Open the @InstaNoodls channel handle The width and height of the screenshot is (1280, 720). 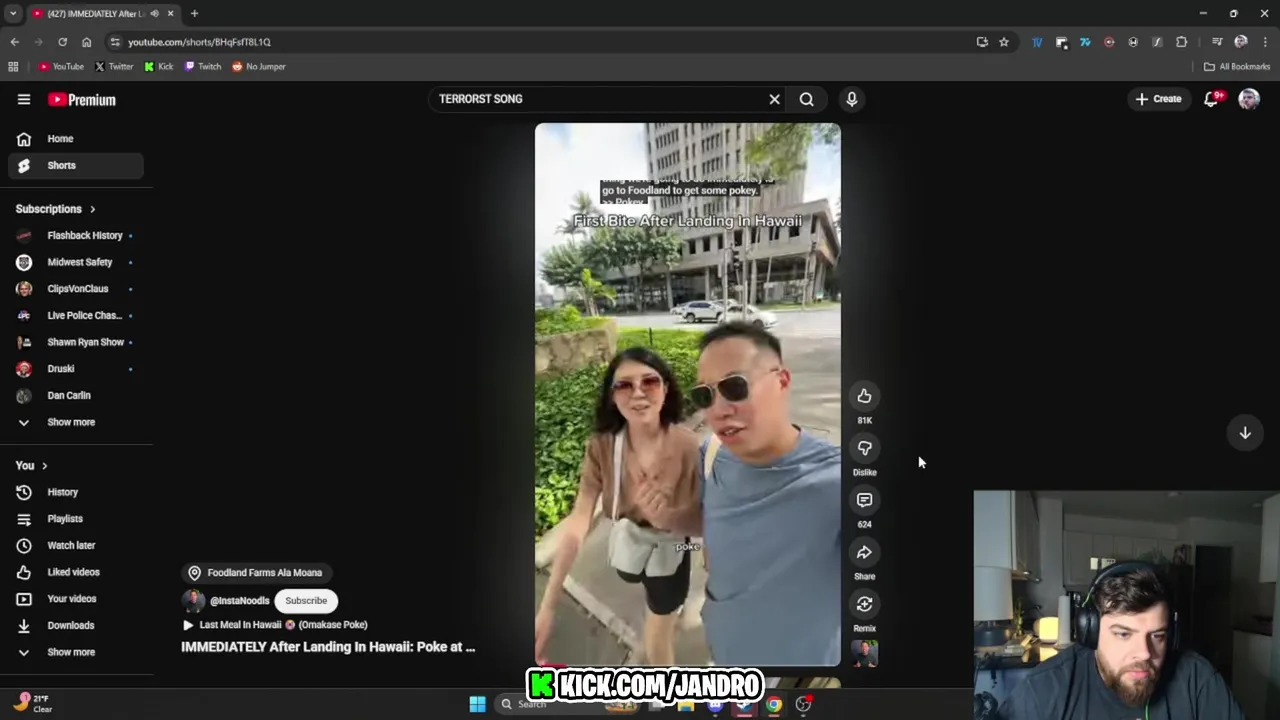point(239,601)
